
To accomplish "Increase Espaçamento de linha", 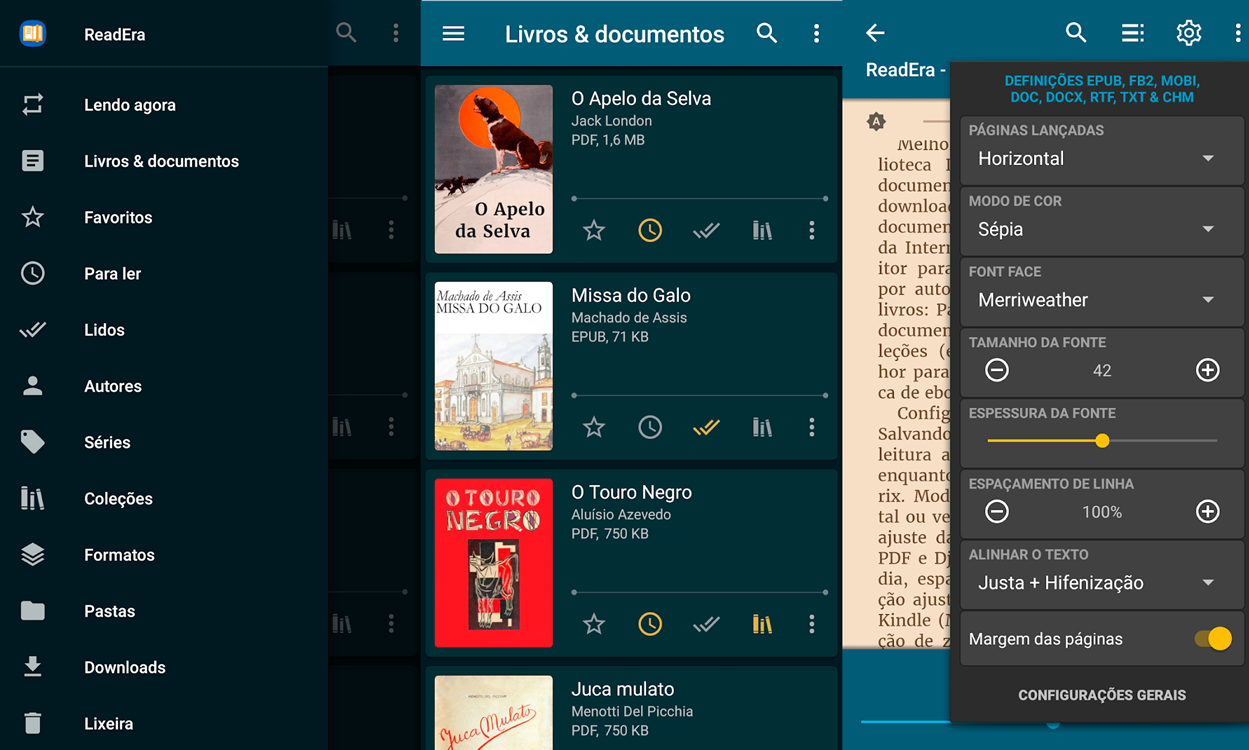I will coord(1208,512).
